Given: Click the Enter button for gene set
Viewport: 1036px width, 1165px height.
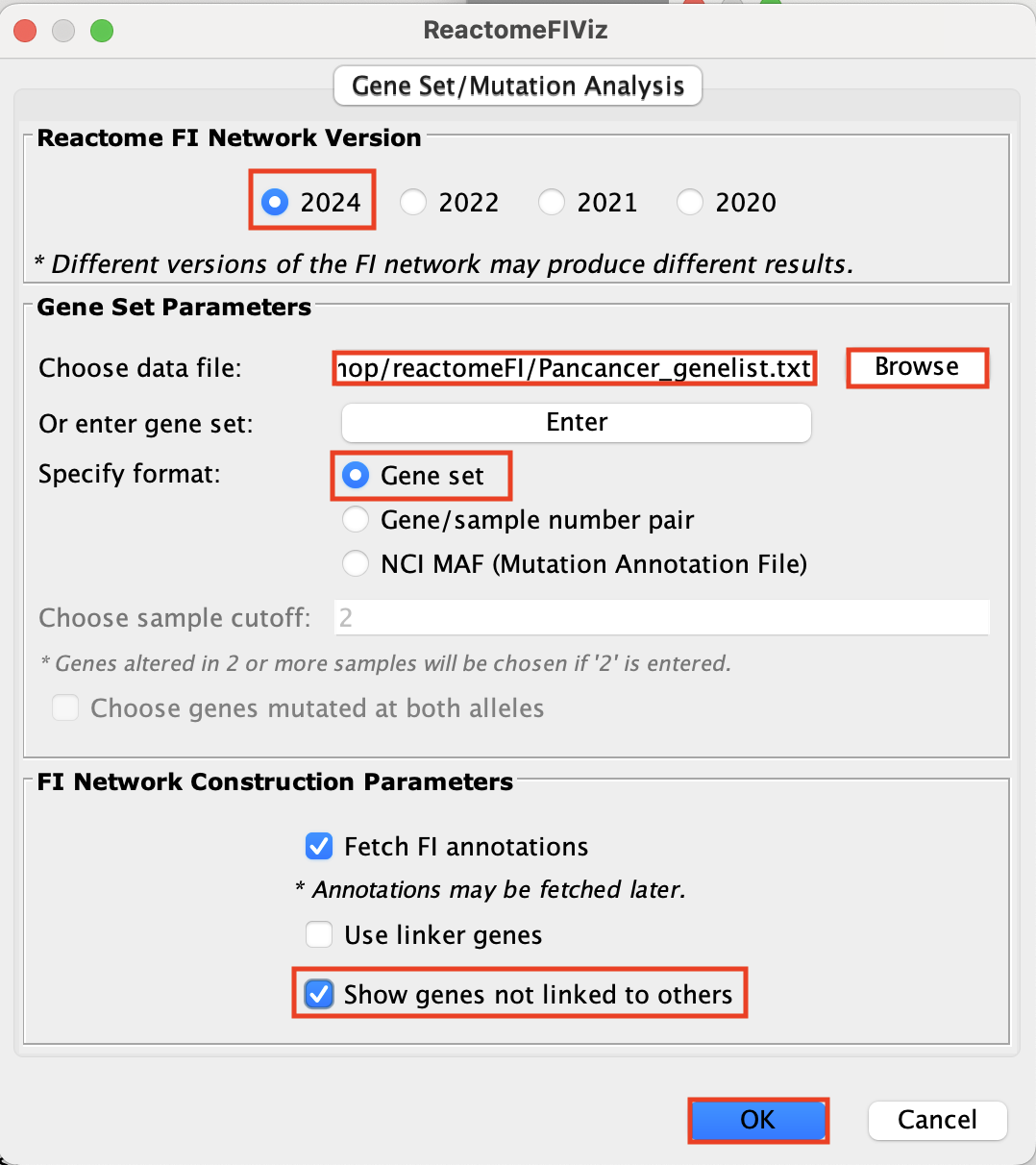Looking at the screenshot, I should pos(577,423).
